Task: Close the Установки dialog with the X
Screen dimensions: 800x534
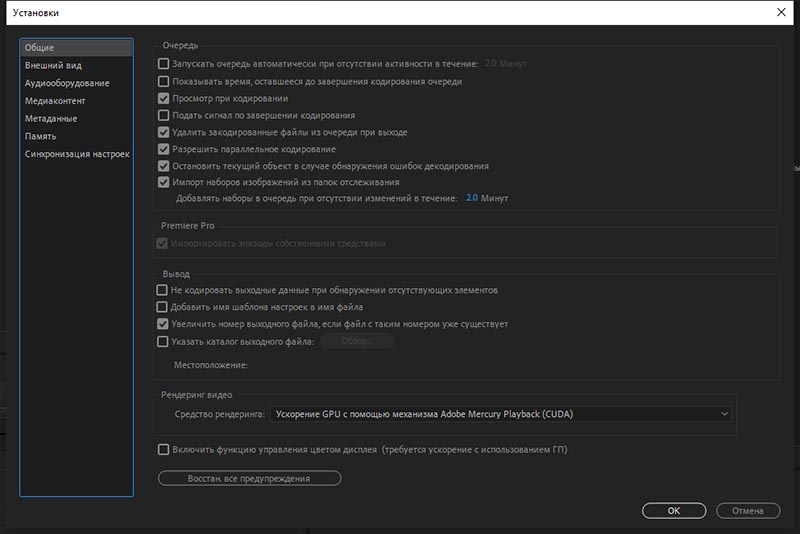Action: point(781,12)
